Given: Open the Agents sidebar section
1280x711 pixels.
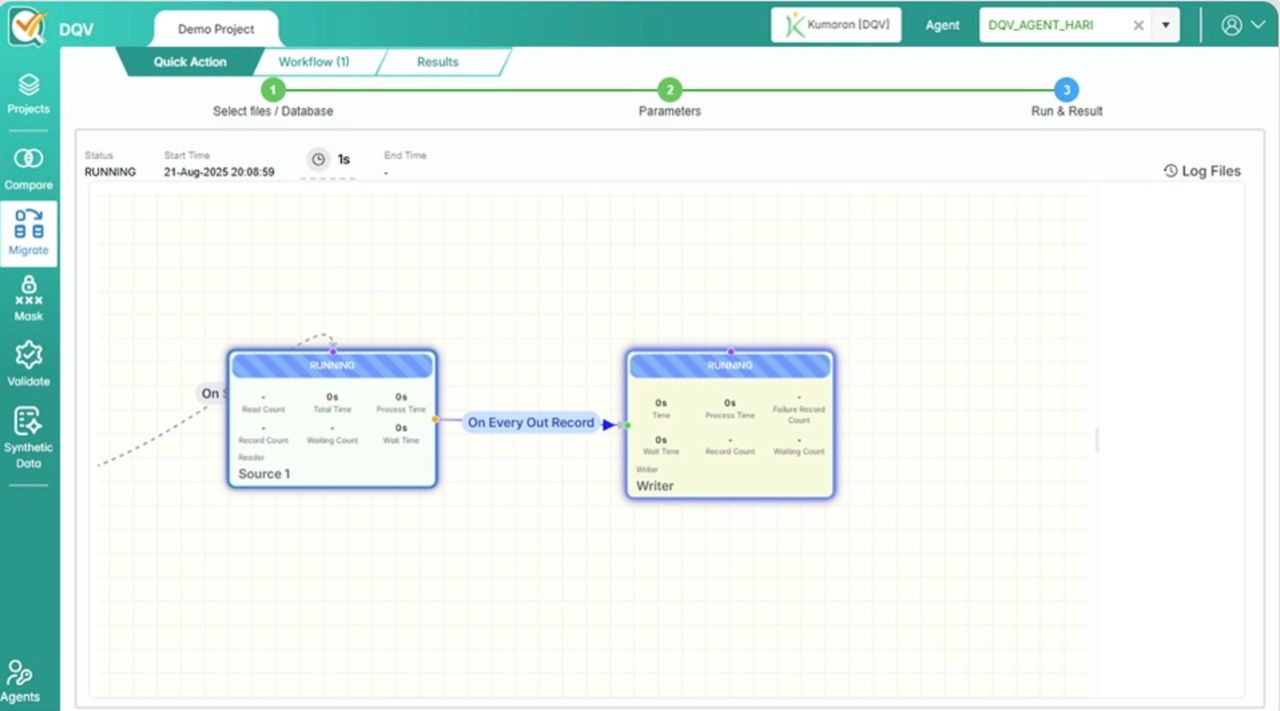Looking at the screenshot, I should coord(20,682).
